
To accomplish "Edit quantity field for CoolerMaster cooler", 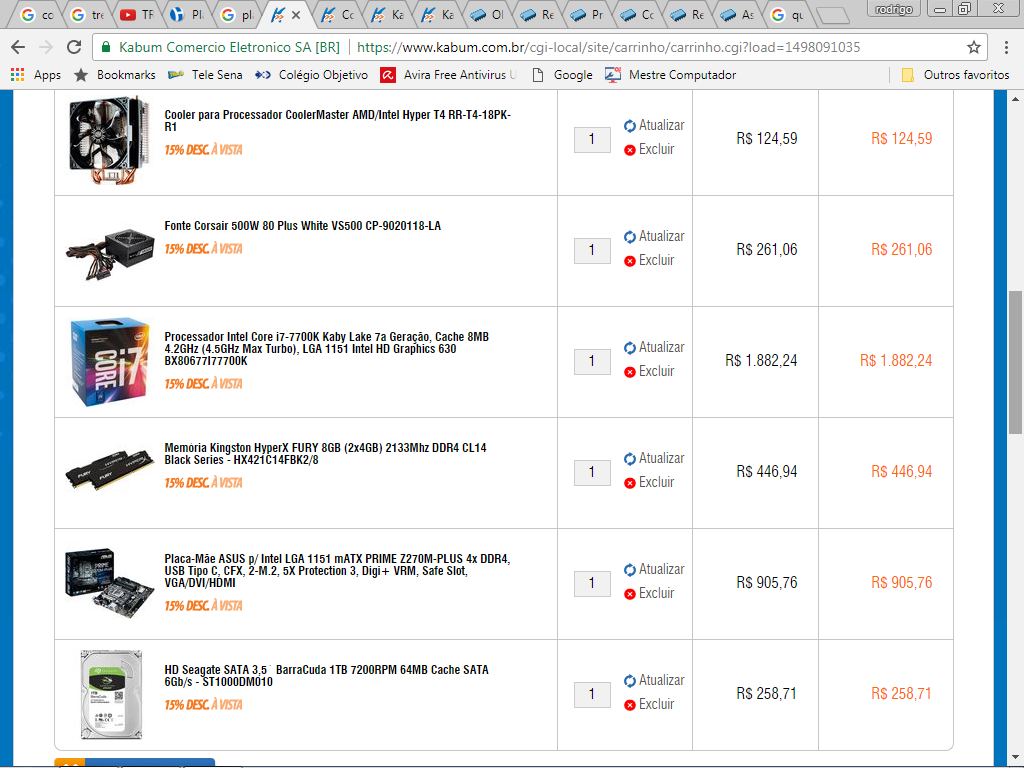I will (592, 139).
